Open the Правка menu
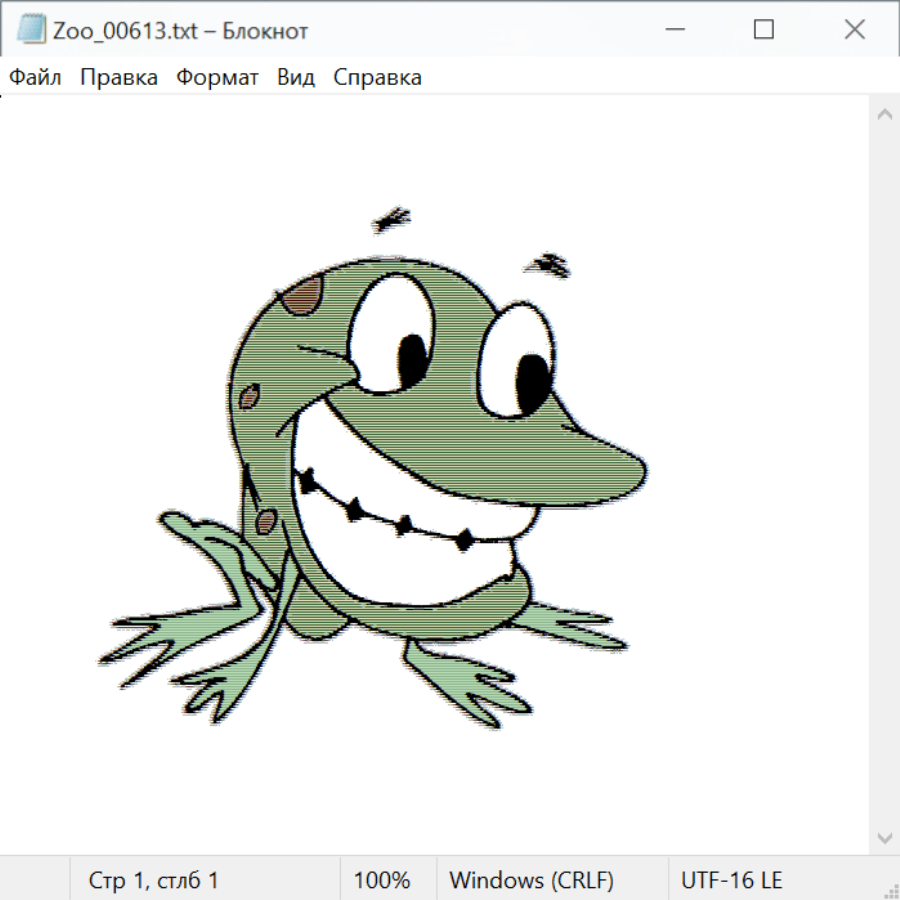900x900 pixels. point(119,78)
